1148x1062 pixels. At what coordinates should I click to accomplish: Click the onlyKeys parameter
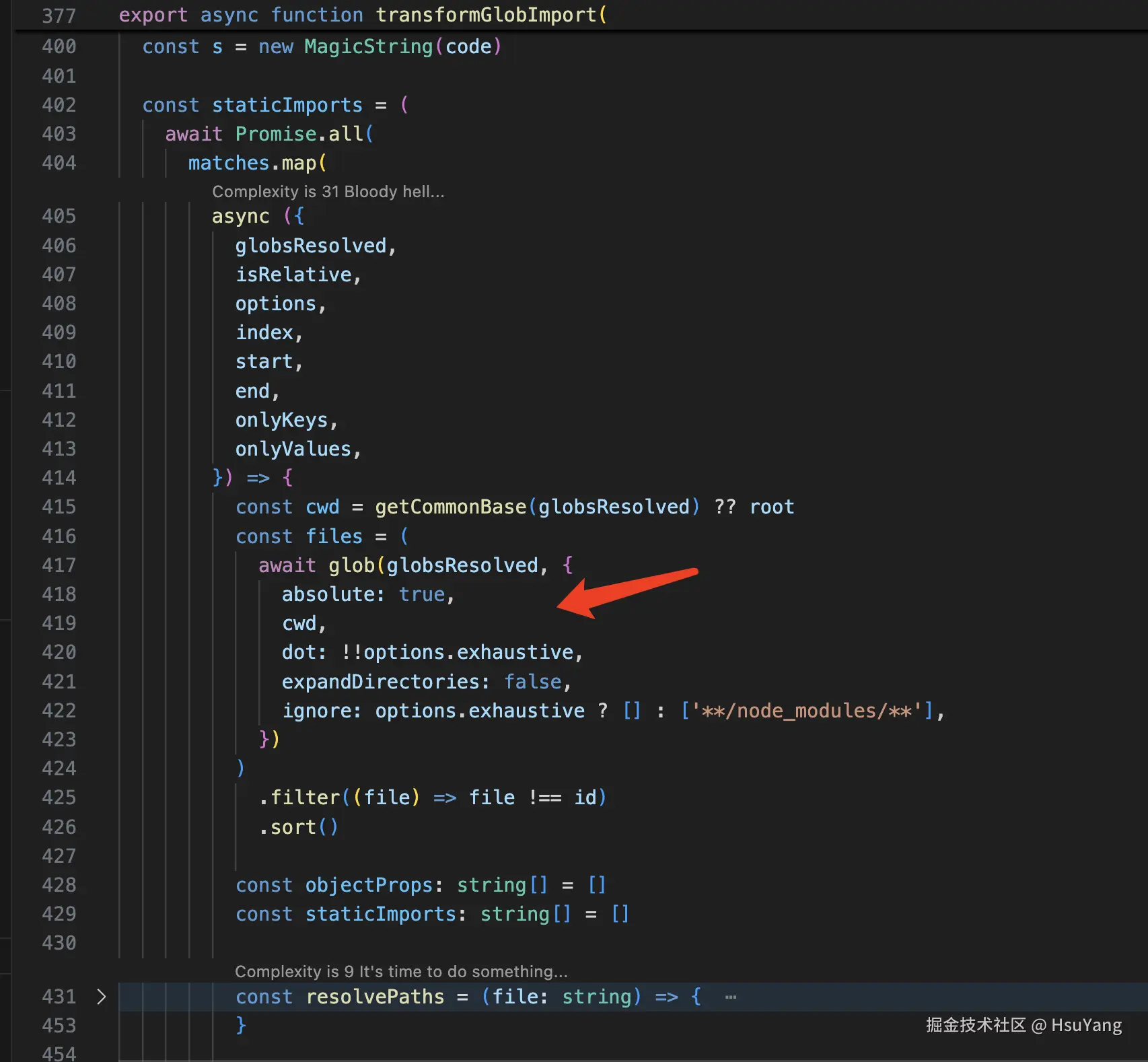click(x=281, y=420)
